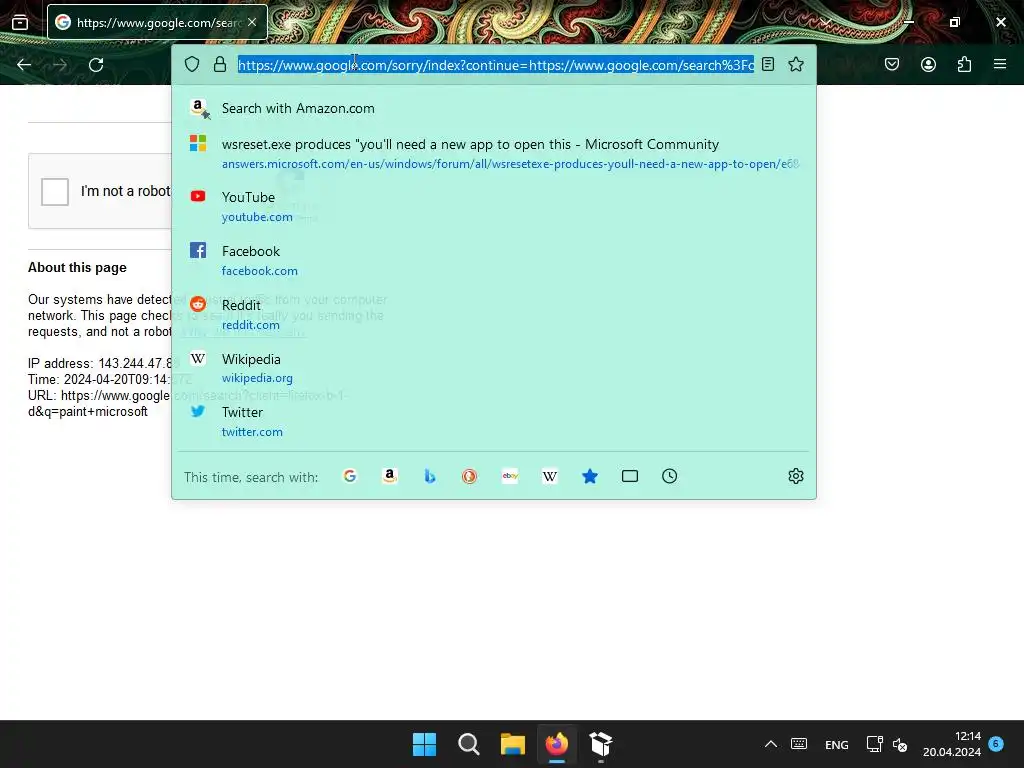
Task: View site security lock info
Action: coord(220,64)
